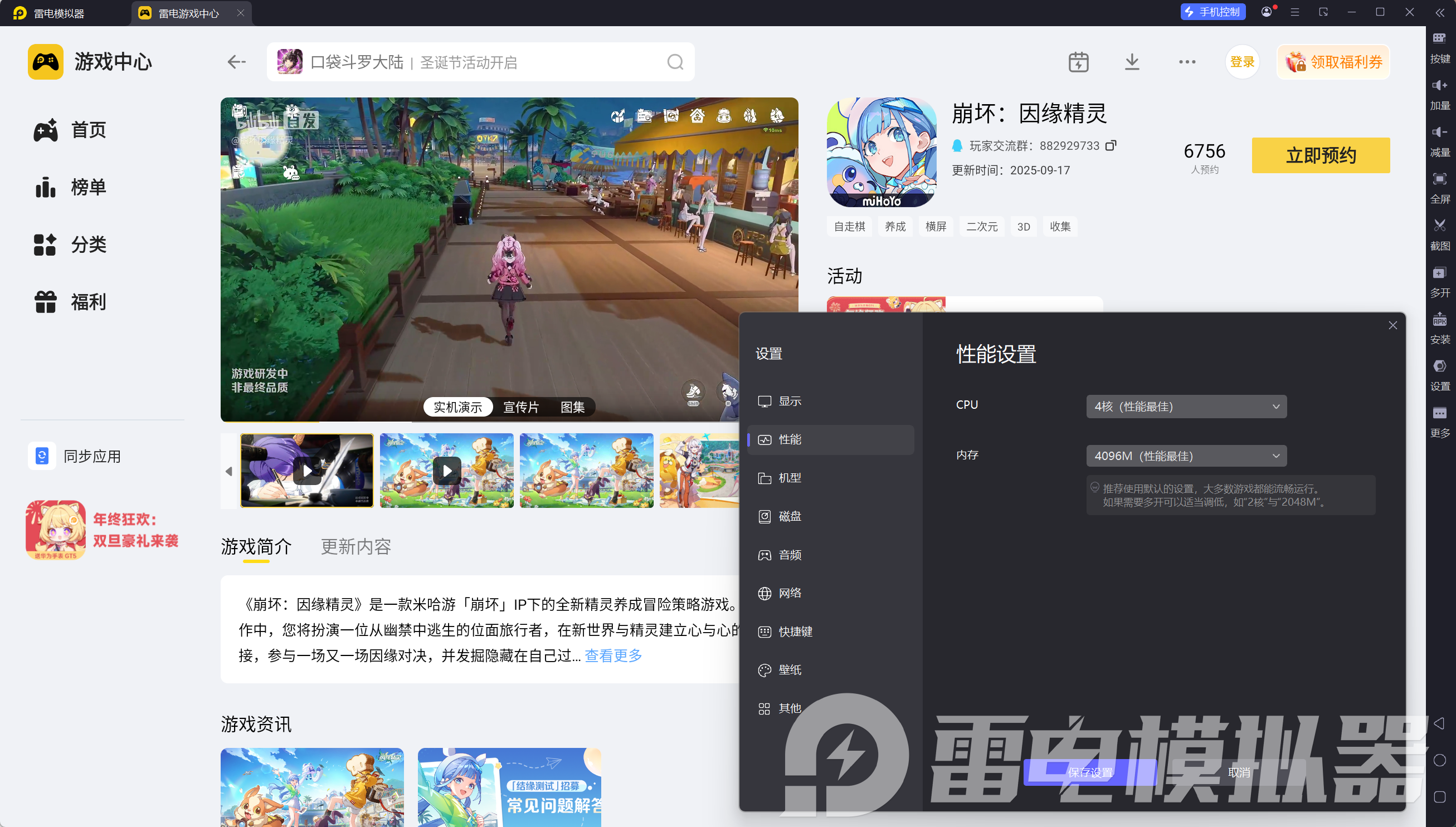Open the 网络 settings section
Viewport: 1456px width, 827px height.
[790, 593]
